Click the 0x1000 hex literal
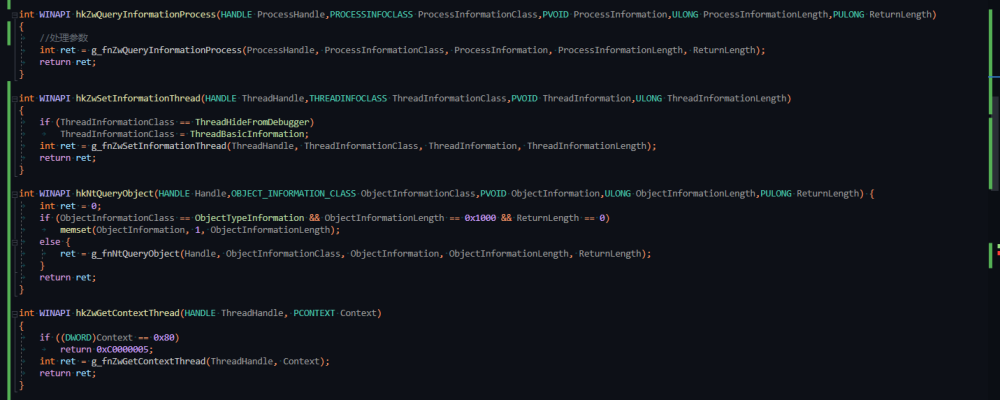The image size is (1000, 400). [x=484, y=217]
